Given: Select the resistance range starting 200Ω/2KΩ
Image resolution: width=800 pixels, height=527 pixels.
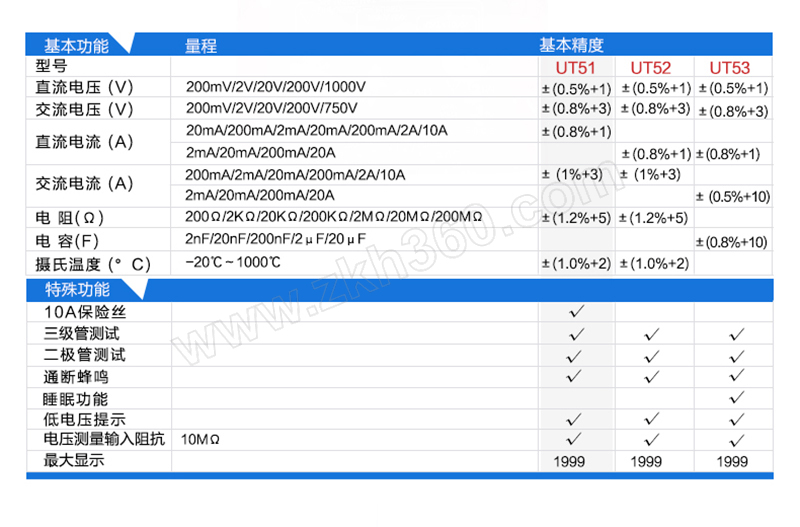Looking at the screenshot, I should (x=333, y=217).
